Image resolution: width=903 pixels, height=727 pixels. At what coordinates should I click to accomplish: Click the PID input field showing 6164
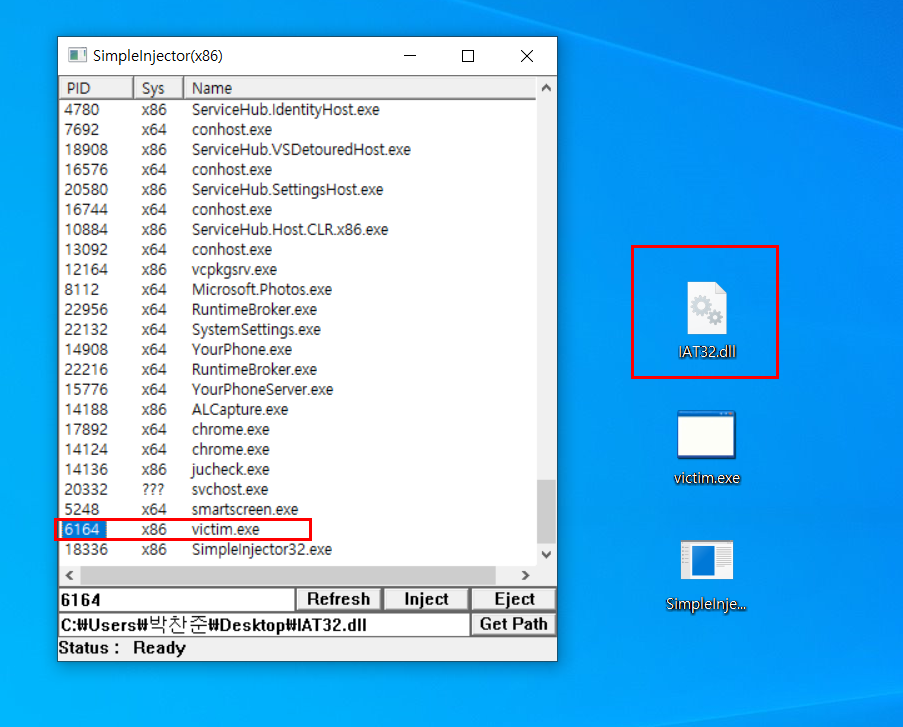[176, 600]
